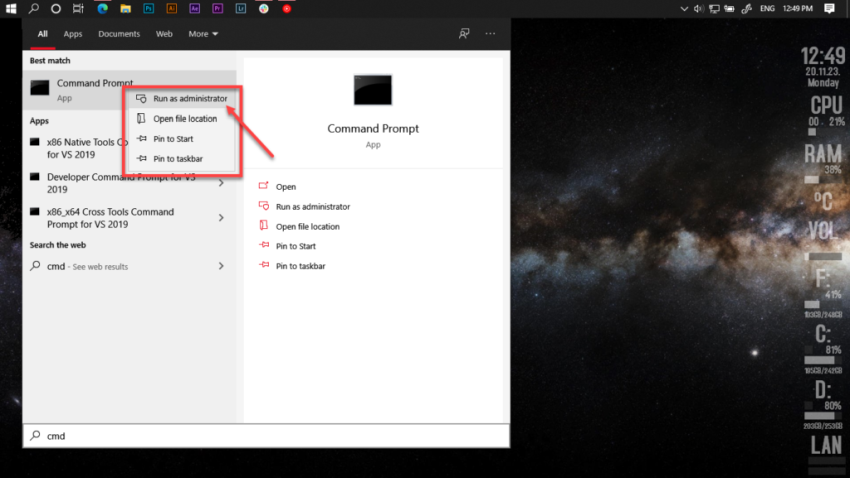Click the Search the web heading
The height and width of the screenshot is (478, 850).
(57, 245)
